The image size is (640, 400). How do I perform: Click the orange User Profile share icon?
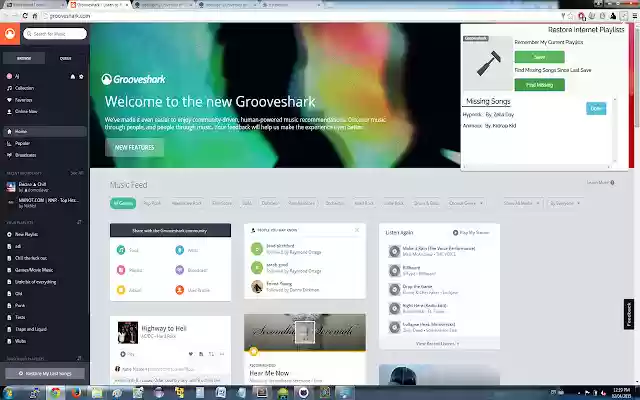click(x=180, y=290)
